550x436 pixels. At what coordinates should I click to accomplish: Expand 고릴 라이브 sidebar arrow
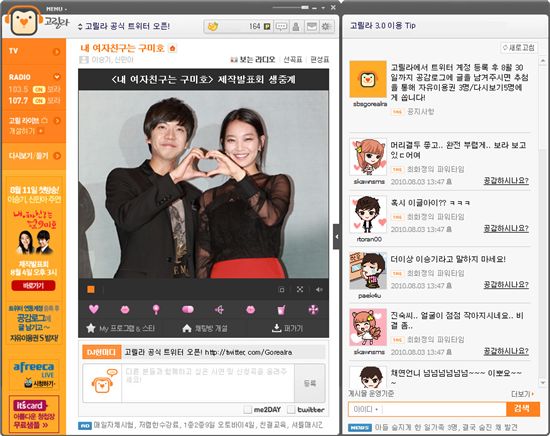(57, 121)
